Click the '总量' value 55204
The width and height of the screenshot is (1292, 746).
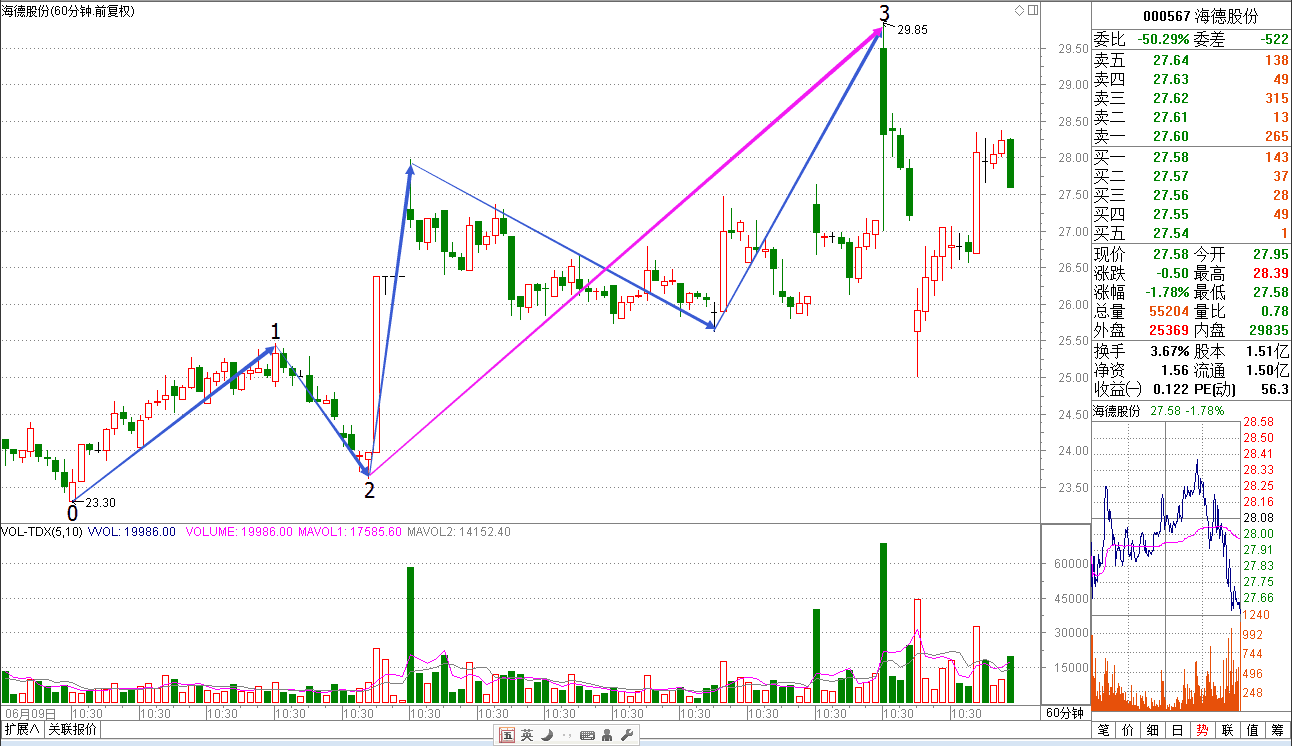1168,311
